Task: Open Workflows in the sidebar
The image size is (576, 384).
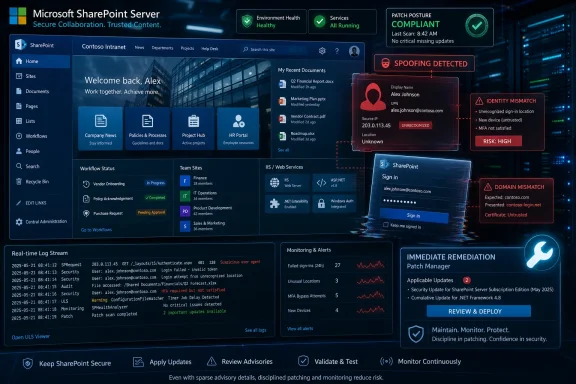Action: click(x=31, y=136)
